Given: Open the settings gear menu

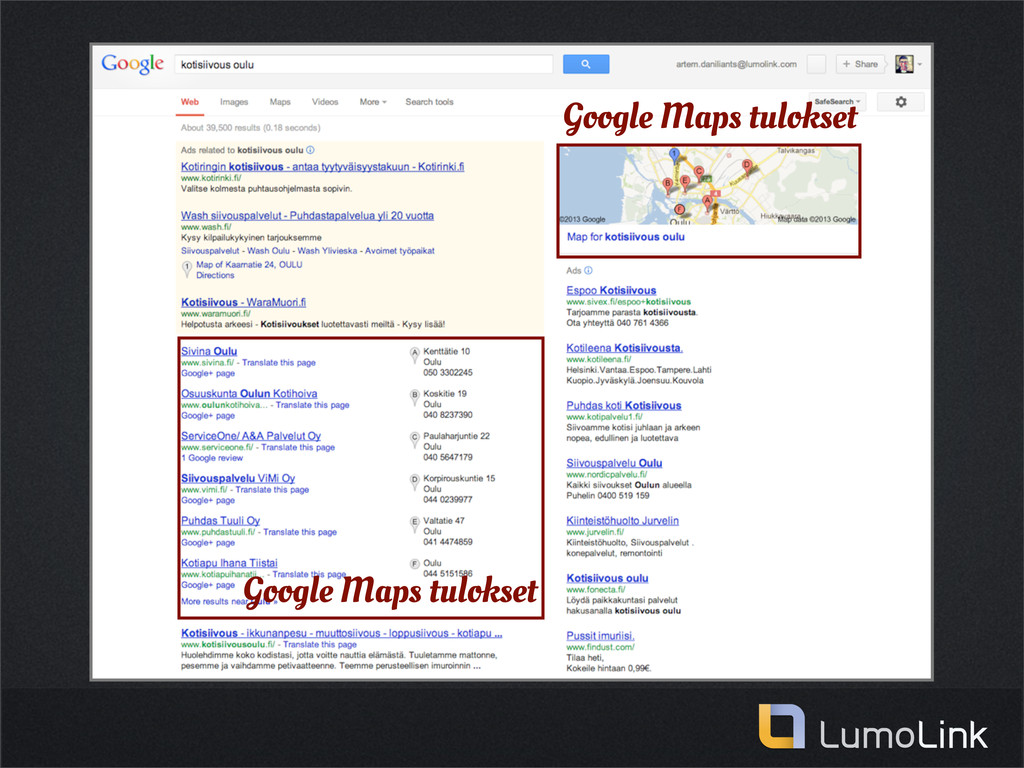Looking at the screenshot, I should tap(901, 102).
